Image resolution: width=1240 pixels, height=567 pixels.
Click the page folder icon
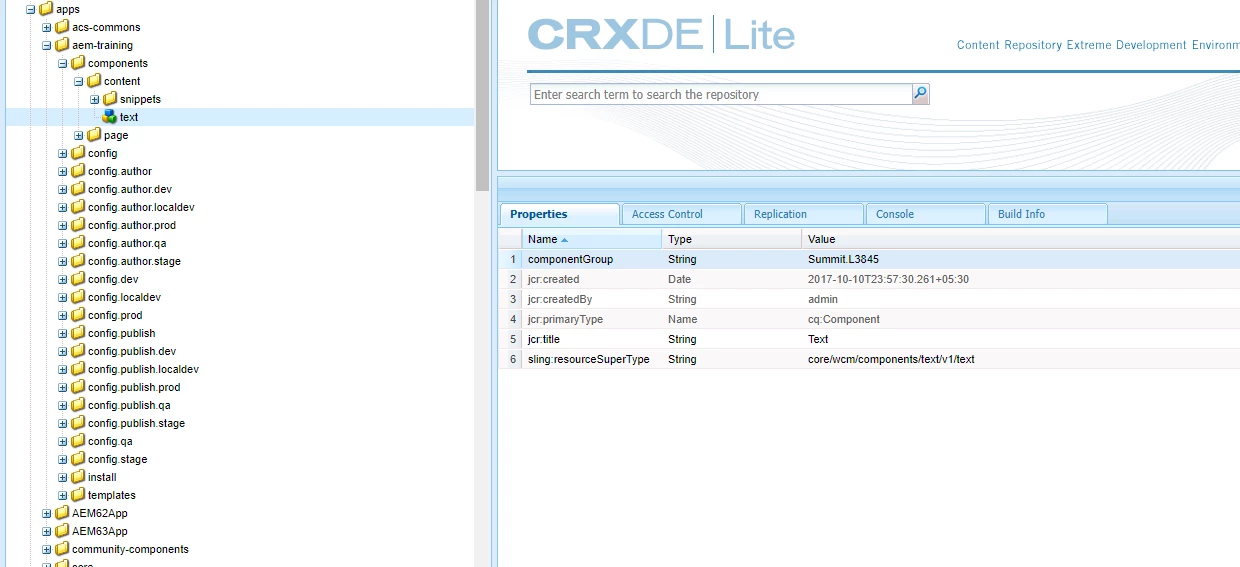click(x=94, y=135)
